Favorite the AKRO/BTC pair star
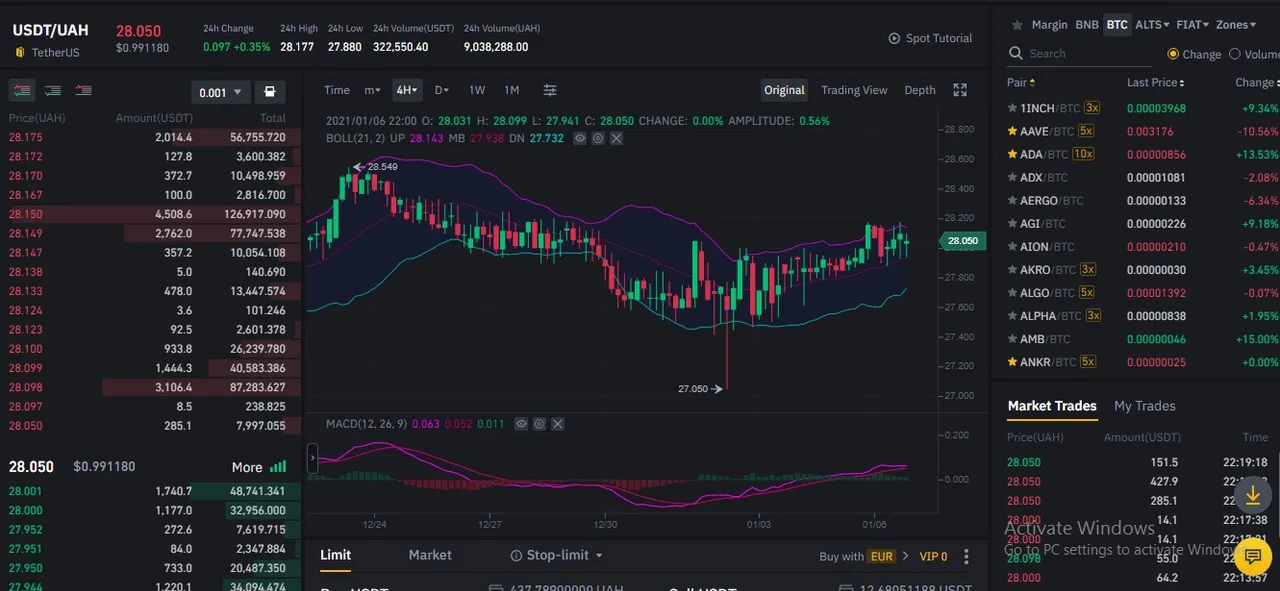Image resolution: width=1280 pixels, height=591 pixels. [1013, 269]
